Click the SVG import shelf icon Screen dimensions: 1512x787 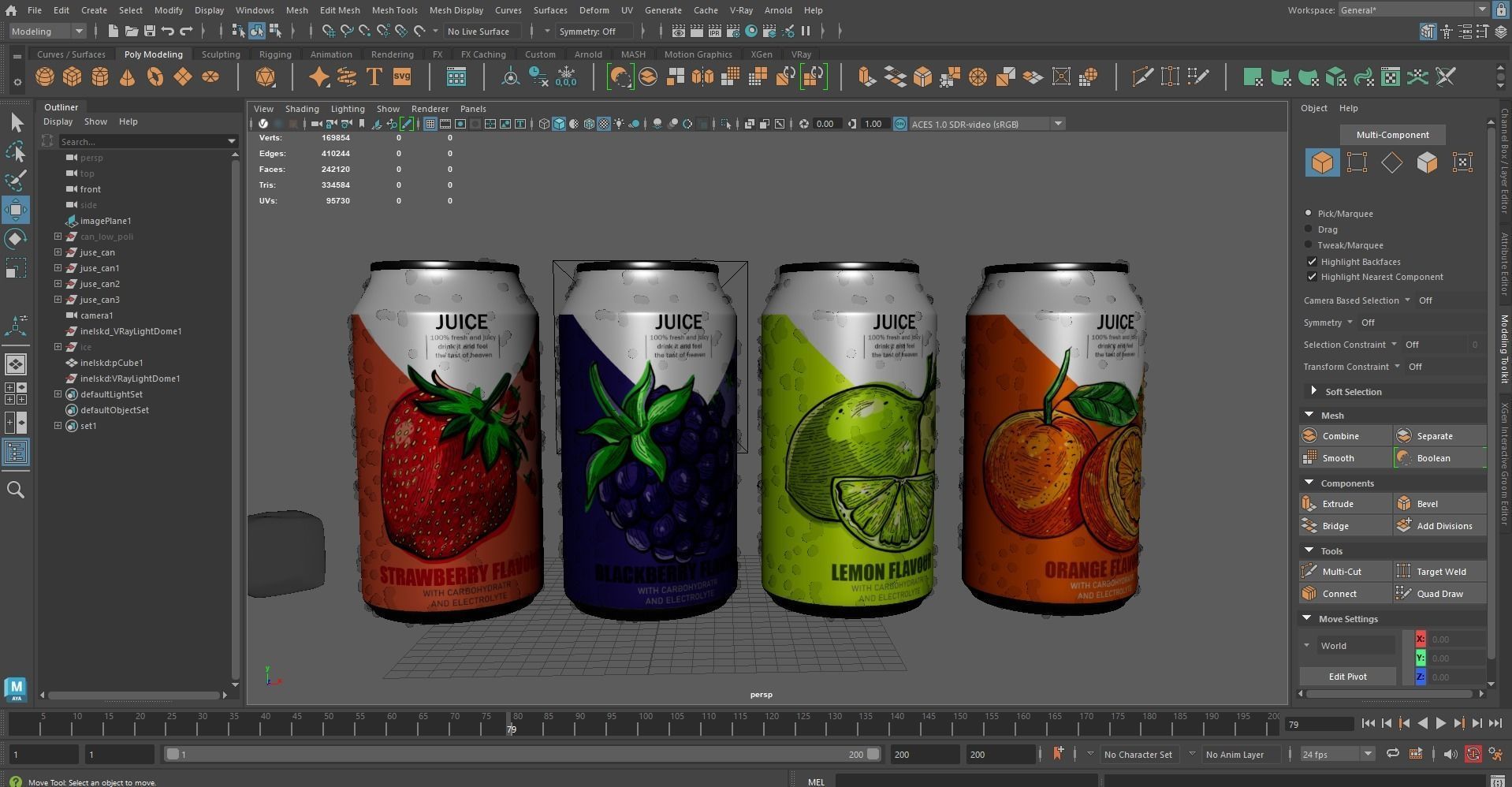[x=402, y=77]
